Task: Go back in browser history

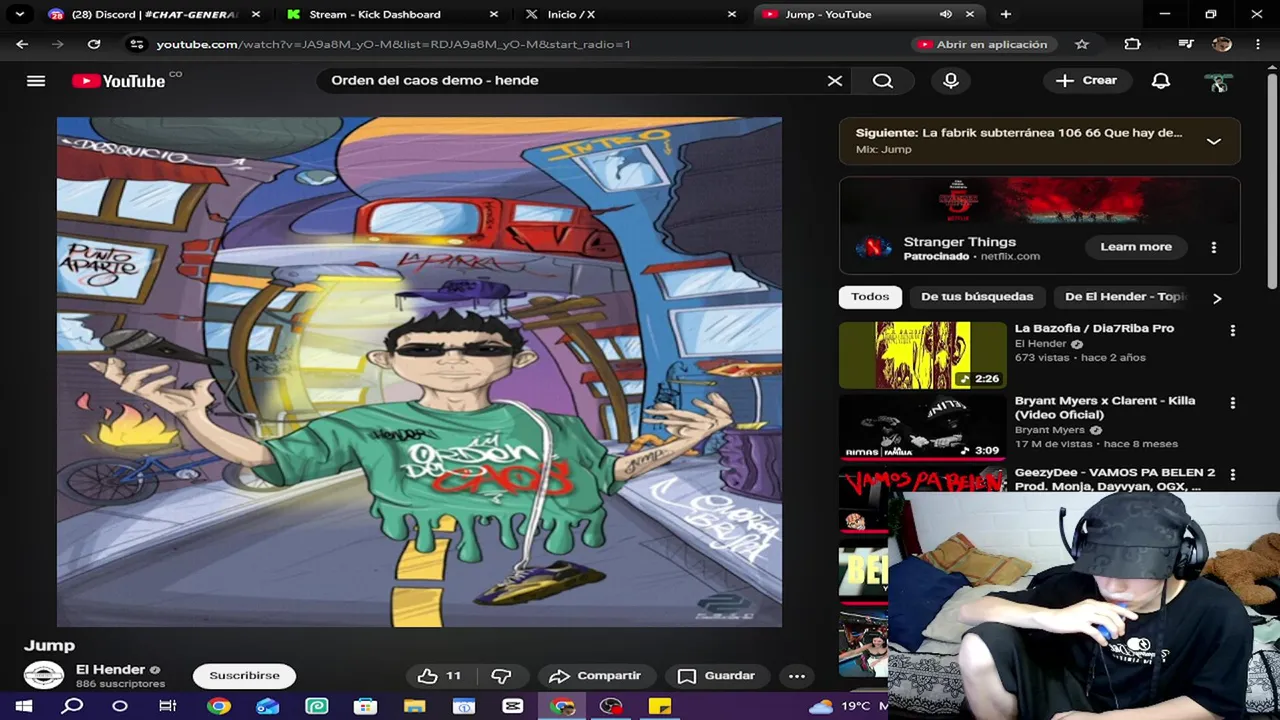Action: (22, 44)
